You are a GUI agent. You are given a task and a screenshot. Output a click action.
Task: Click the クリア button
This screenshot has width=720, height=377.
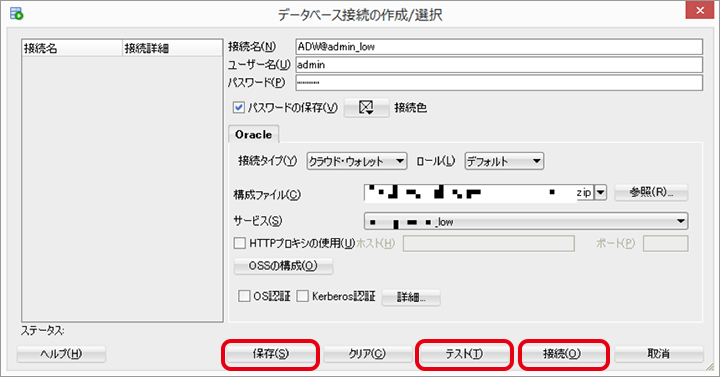click(x=367, y=354)
